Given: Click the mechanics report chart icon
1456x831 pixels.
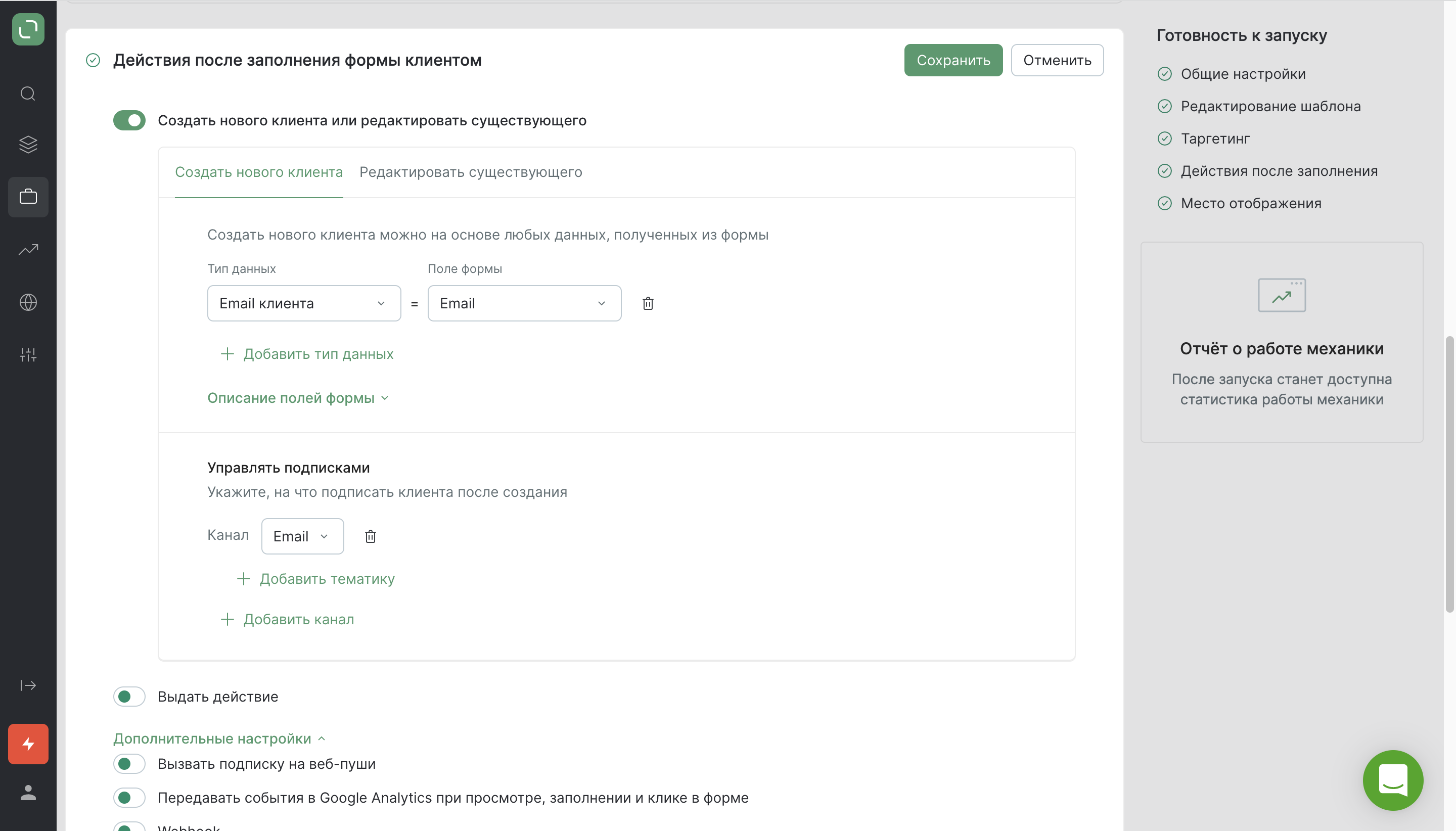Looking at the screenshot, I should (x=1282, y=295).
